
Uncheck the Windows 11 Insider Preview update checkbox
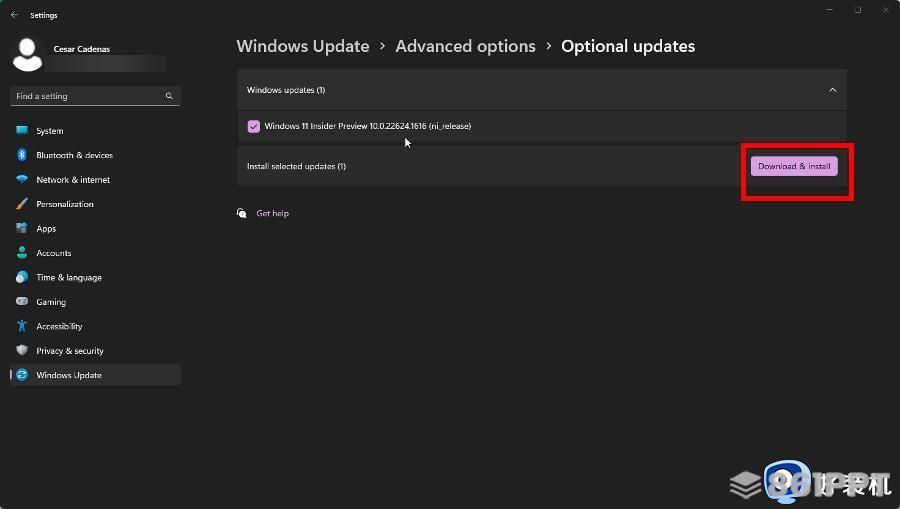pos(254,126)
